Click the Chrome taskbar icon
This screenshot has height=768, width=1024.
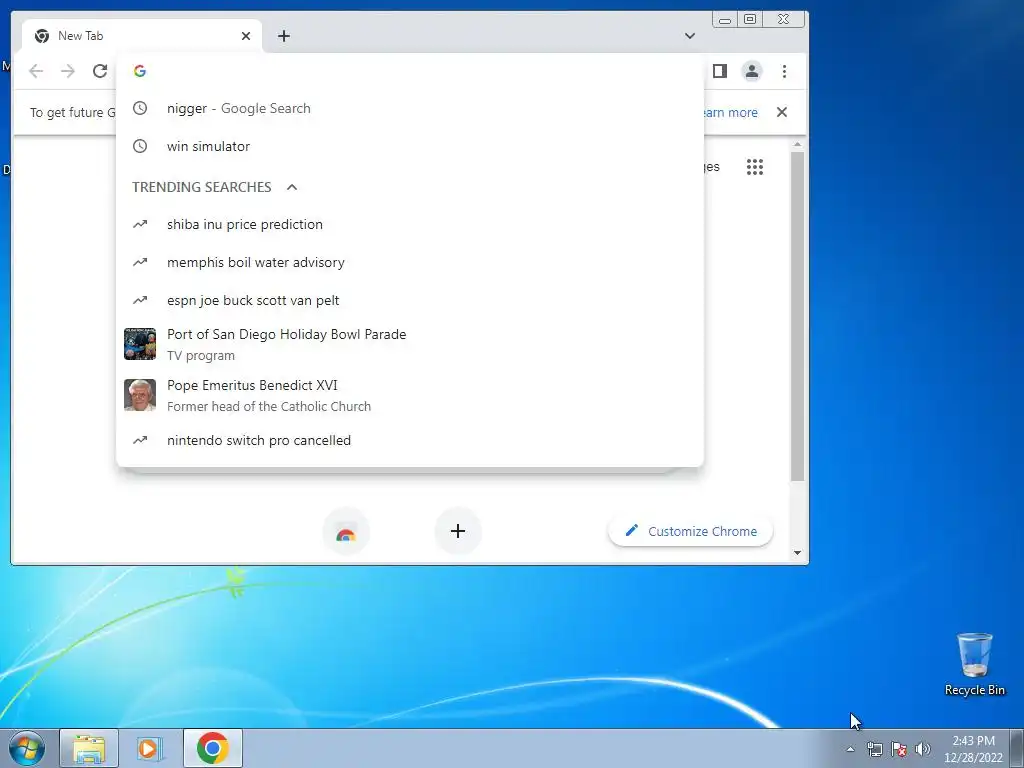click(212, 748)
